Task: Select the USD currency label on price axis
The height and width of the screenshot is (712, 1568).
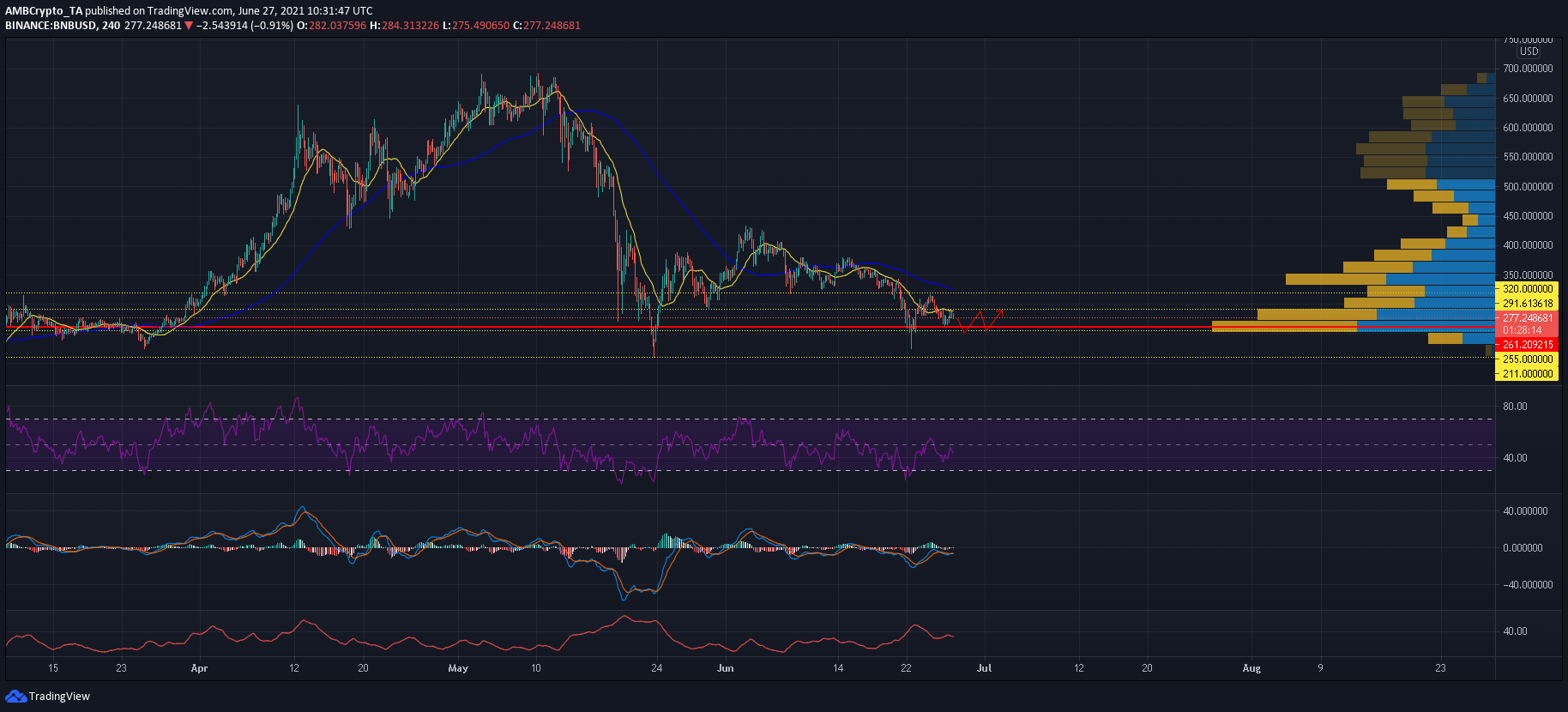Action: (1529, 51)
